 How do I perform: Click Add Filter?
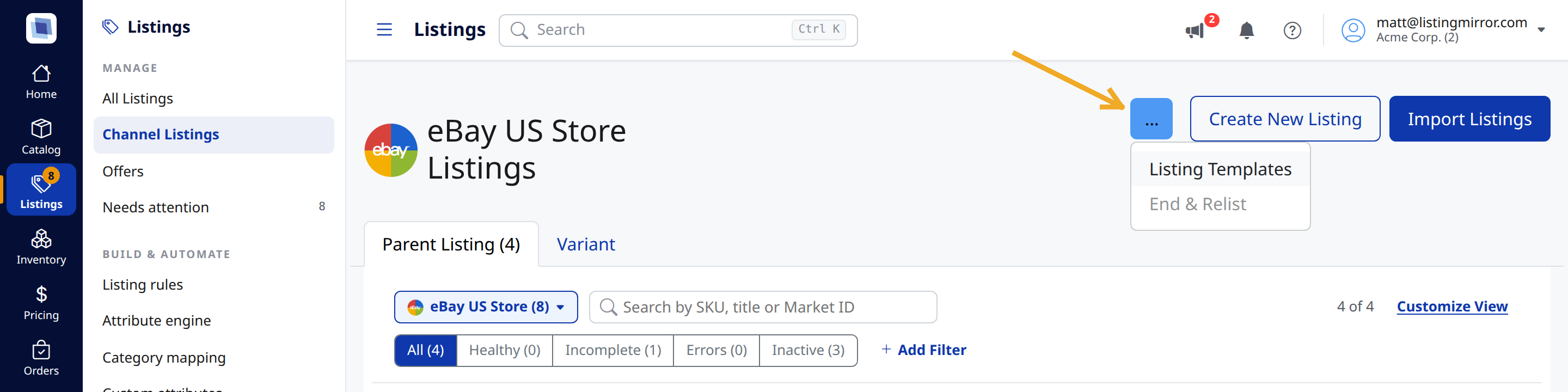[923, 350]
